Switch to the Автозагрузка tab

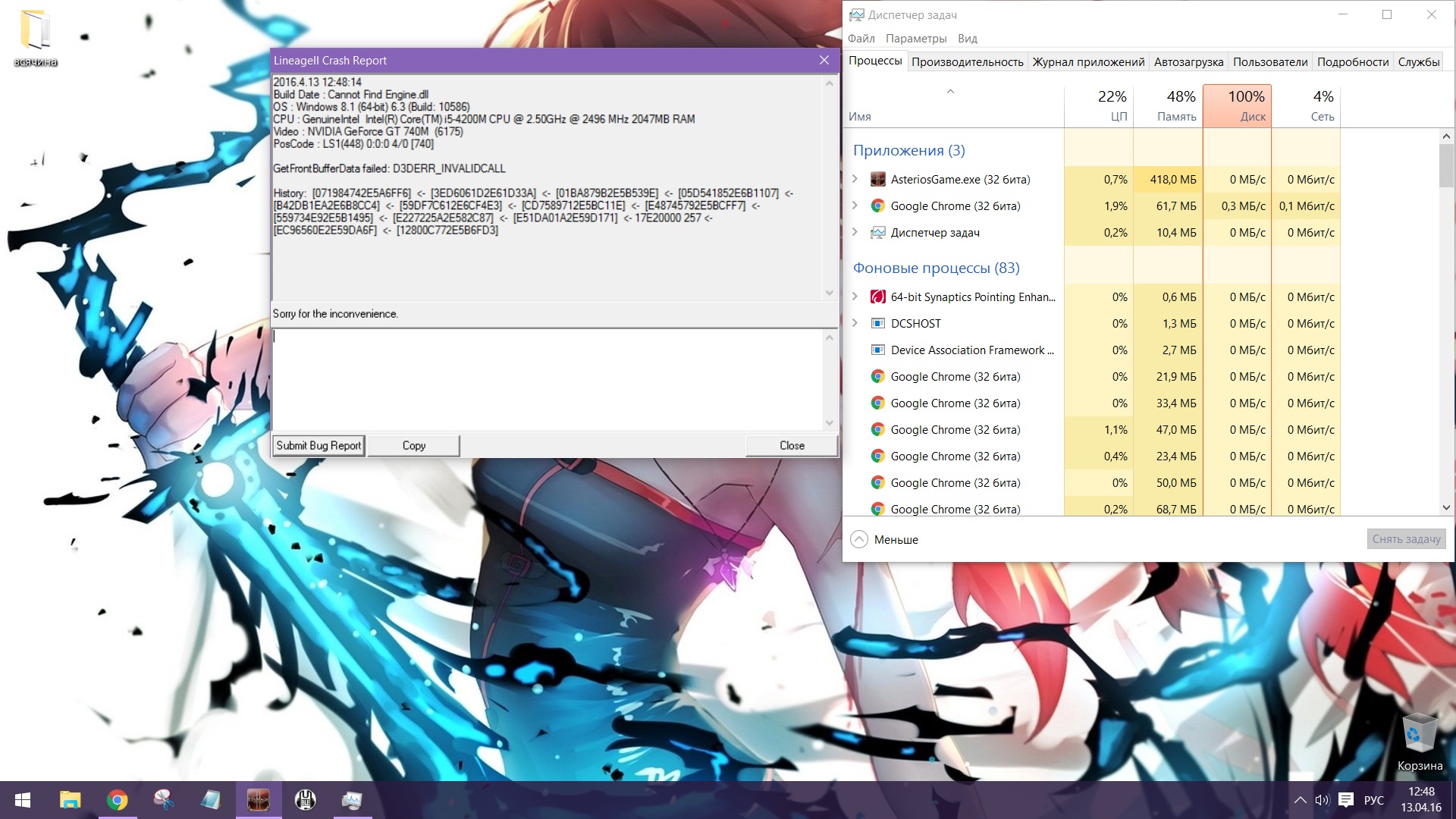[1188, 62]
